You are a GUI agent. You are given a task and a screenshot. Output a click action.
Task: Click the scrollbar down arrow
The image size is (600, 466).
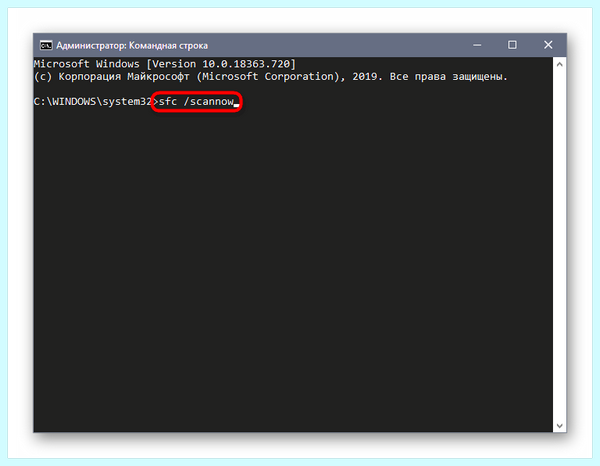pos(559,425)
